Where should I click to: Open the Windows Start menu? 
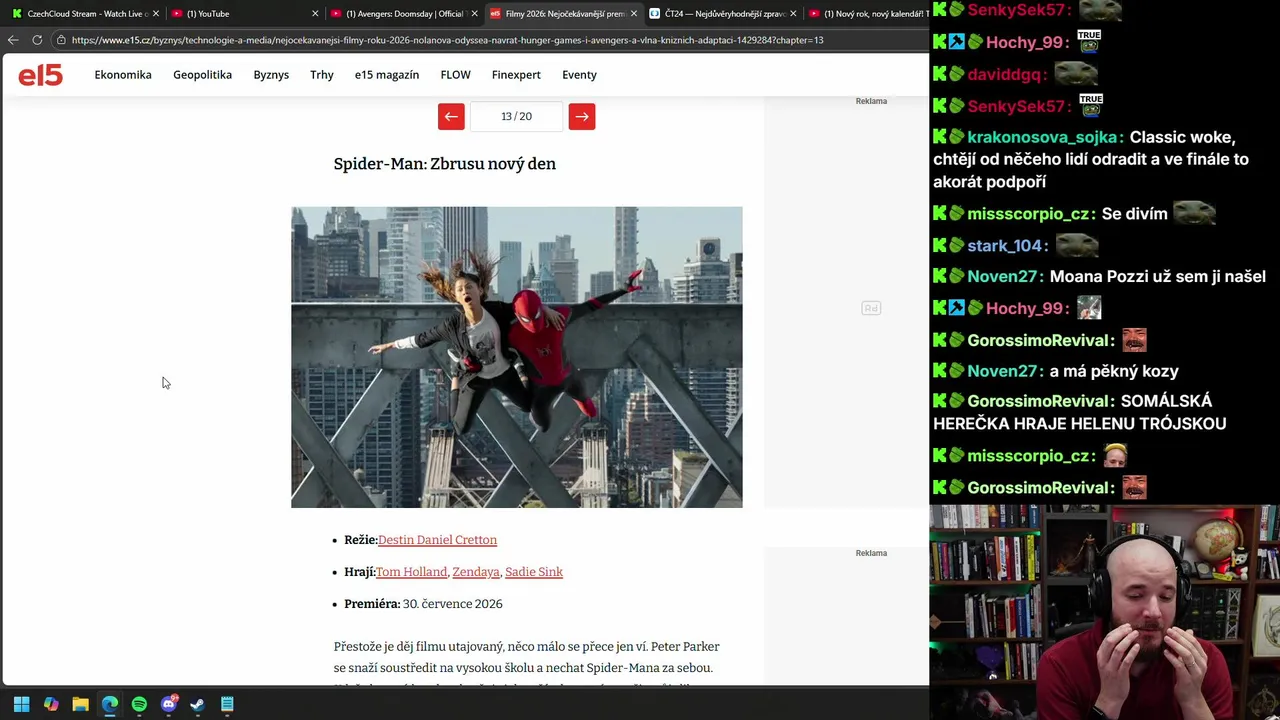21,704
